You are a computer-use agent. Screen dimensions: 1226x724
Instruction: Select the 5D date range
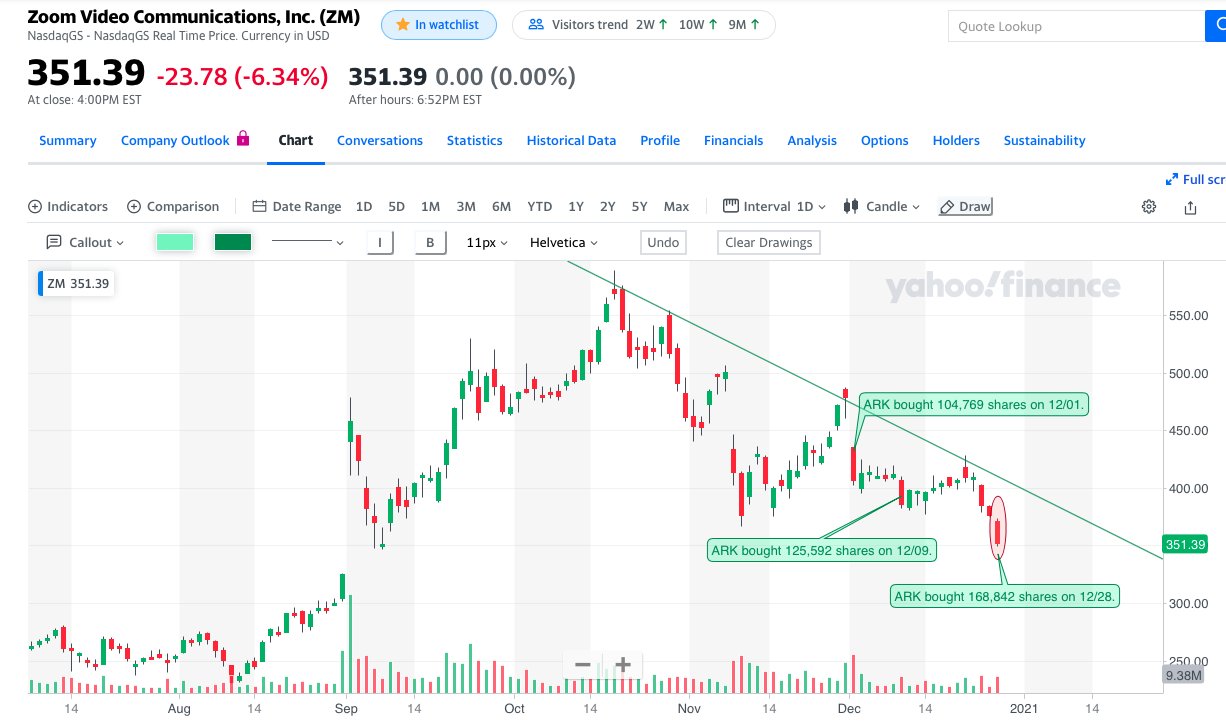tap(396, 207)
